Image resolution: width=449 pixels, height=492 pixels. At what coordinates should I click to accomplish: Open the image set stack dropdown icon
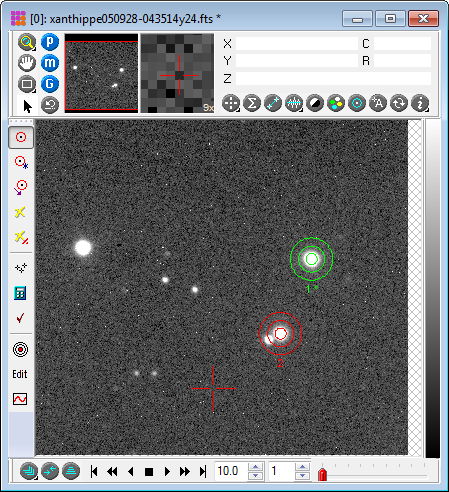[29, 471]
